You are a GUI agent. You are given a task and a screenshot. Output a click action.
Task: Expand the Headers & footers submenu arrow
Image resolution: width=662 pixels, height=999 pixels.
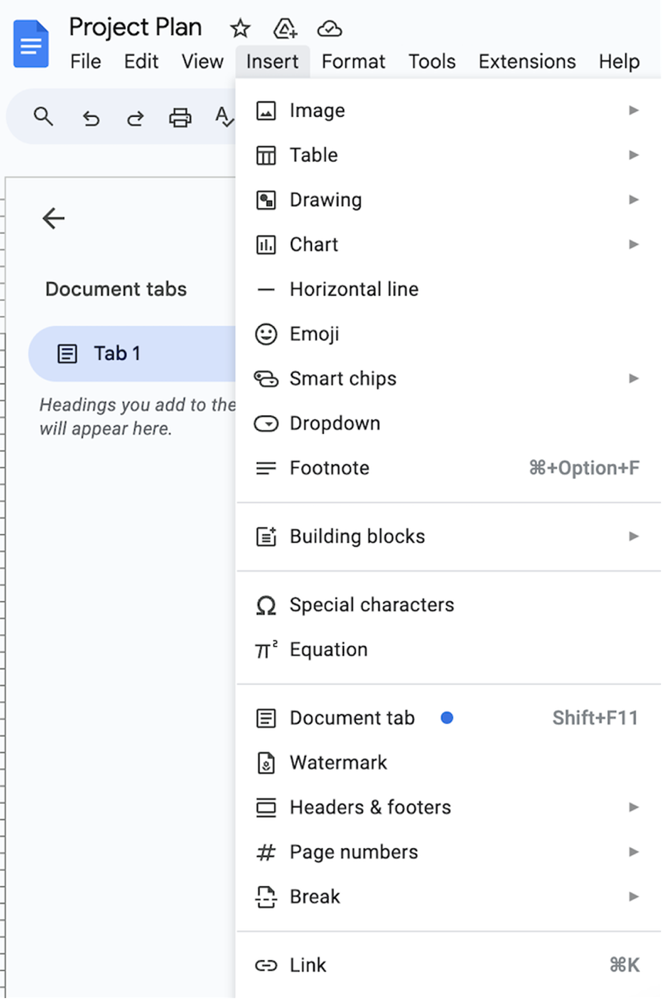[x=633, y=807]
